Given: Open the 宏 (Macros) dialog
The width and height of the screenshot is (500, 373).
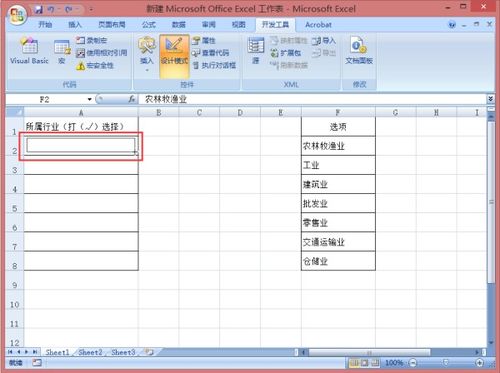Looking at the screenshot, I should point(62,52).
